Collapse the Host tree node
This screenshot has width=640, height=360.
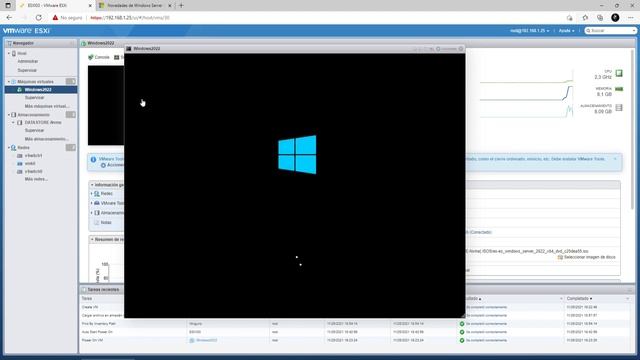coord(9,53)
